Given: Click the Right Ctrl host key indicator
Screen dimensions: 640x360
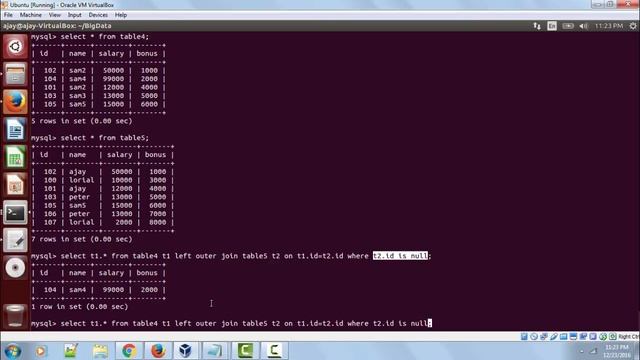Looking at the screenshot, I should (x=629, y=336).
